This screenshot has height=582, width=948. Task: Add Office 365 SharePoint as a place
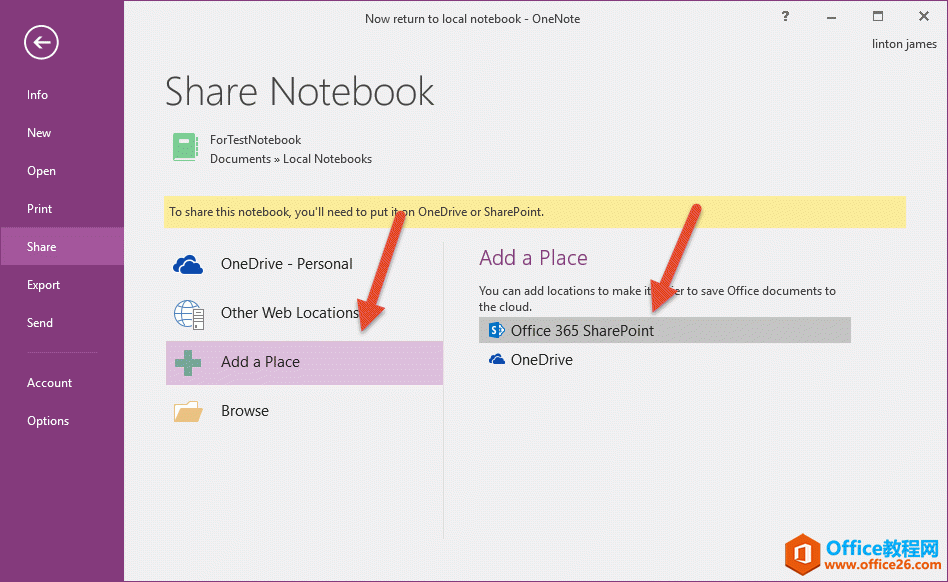pyautogui.click(x=664, y=331)
